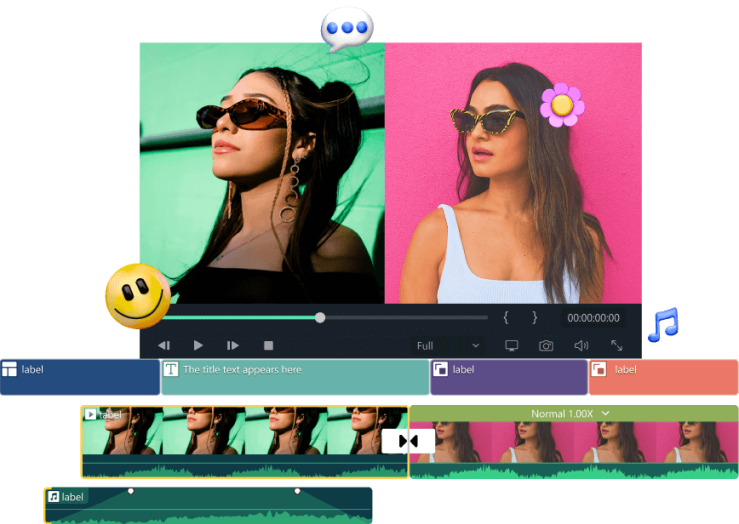
Task: Click the play icon on green video clip
Action: [x=90, y=414]
